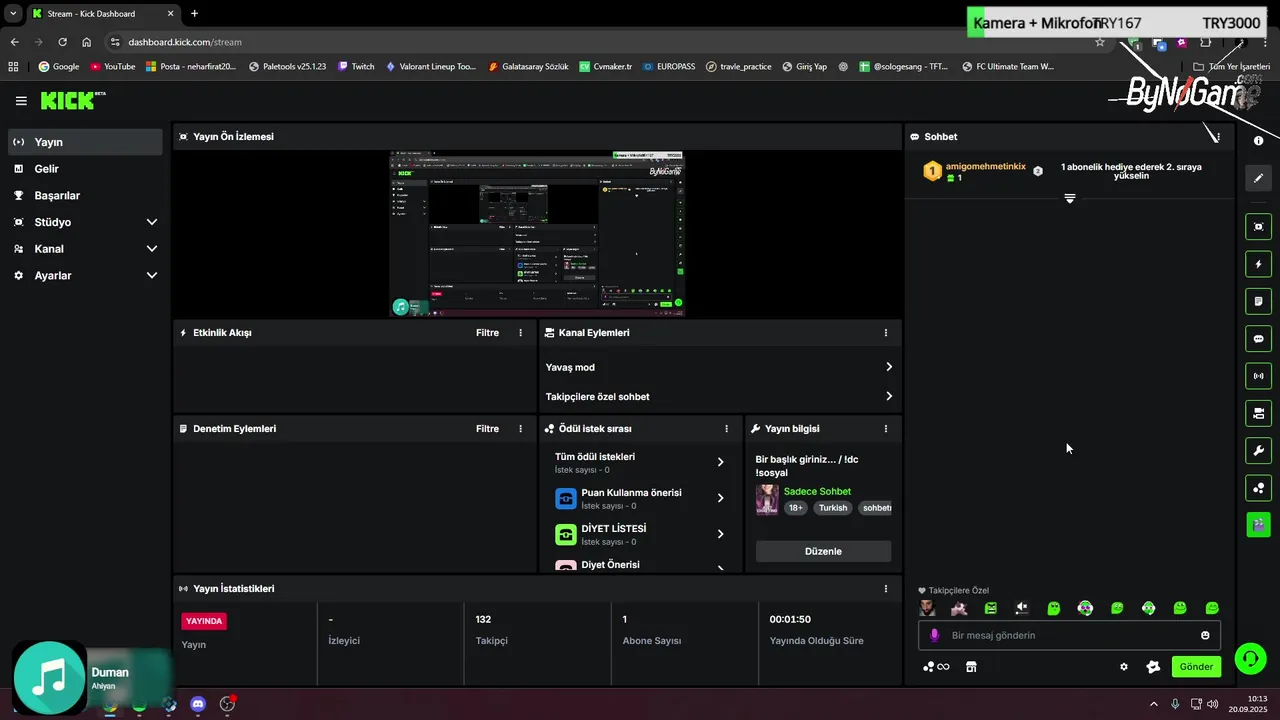Pick the muted speaker emote
This screenshot has width=1280, height=720.
click(1022, 608)
